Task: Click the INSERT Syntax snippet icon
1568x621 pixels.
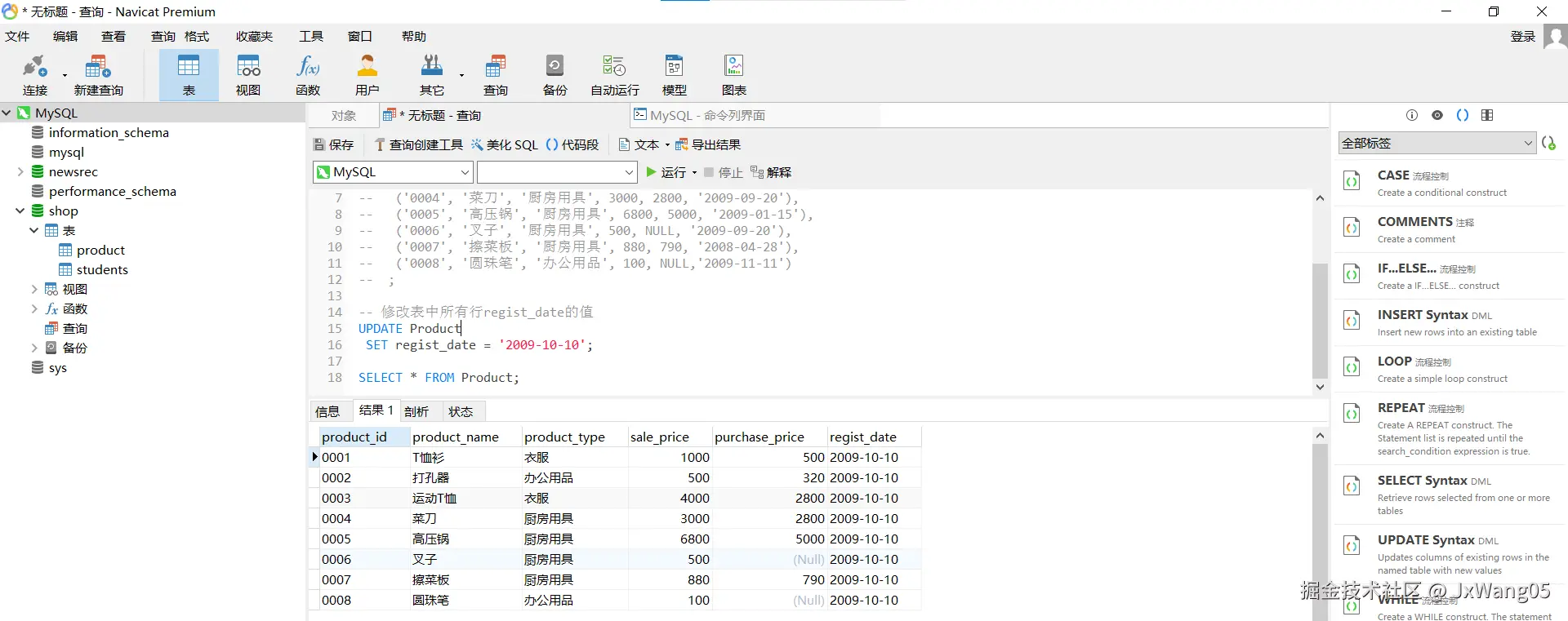Action: [x=1352, y=321]
